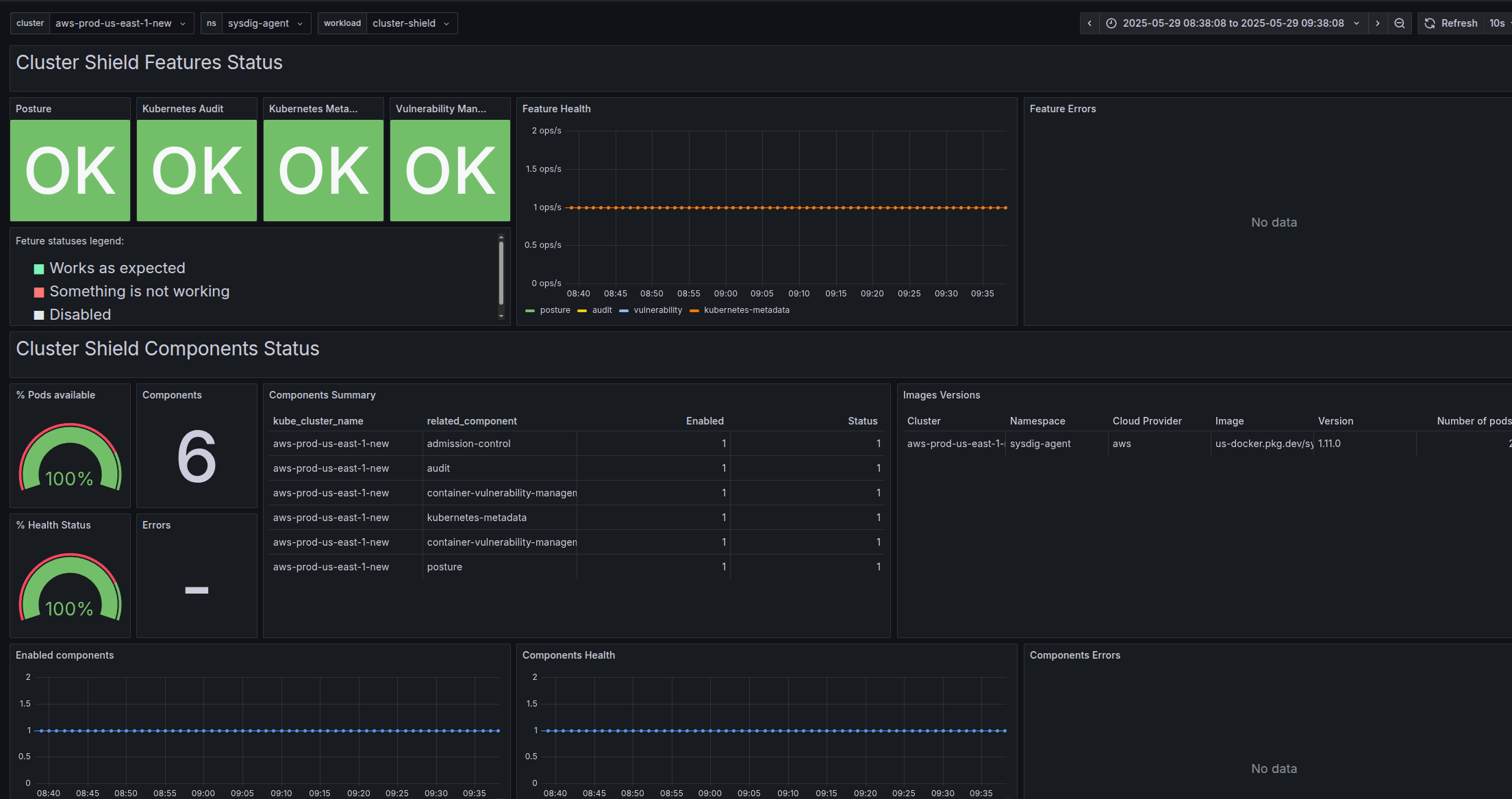Shift time range backward with left arrow
This screenshot has height=799, width=1512.
[1089, 23]
